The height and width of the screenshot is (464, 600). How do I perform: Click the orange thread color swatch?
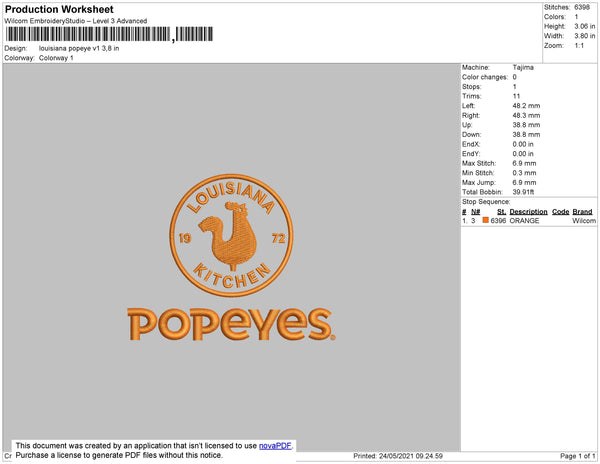[486, 220]
